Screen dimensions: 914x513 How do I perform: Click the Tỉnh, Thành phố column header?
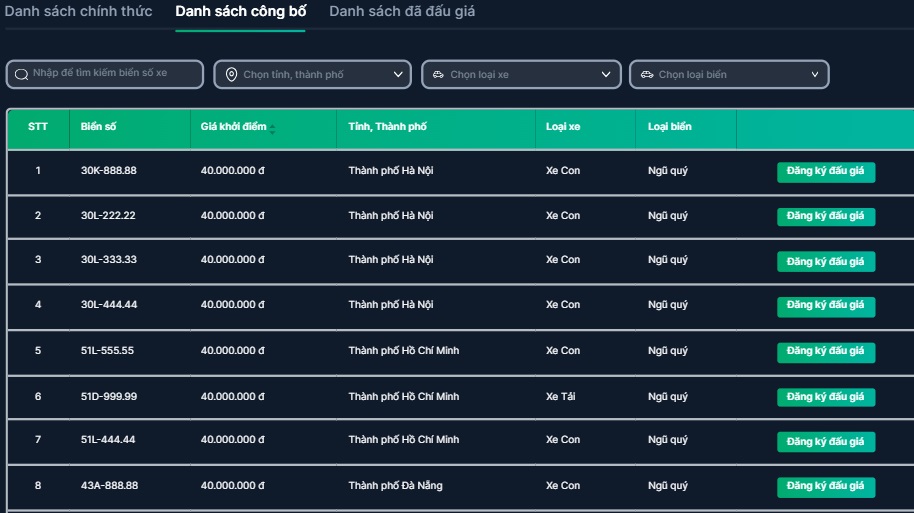pos(388,127)
